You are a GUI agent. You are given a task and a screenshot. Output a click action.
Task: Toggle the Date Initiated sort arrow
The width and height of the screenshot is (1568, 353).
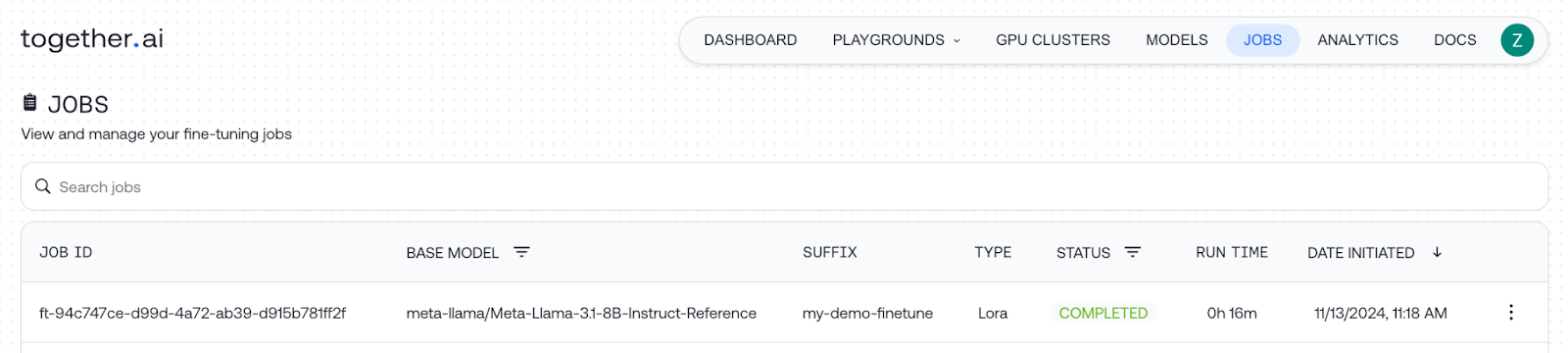(1437, 252)
